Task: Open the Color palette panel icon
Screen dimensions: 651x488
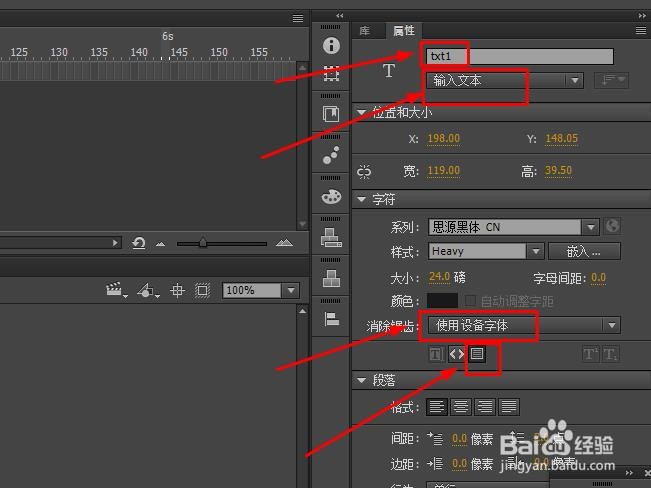Action: pyautogui.click(x=331, y=196)
